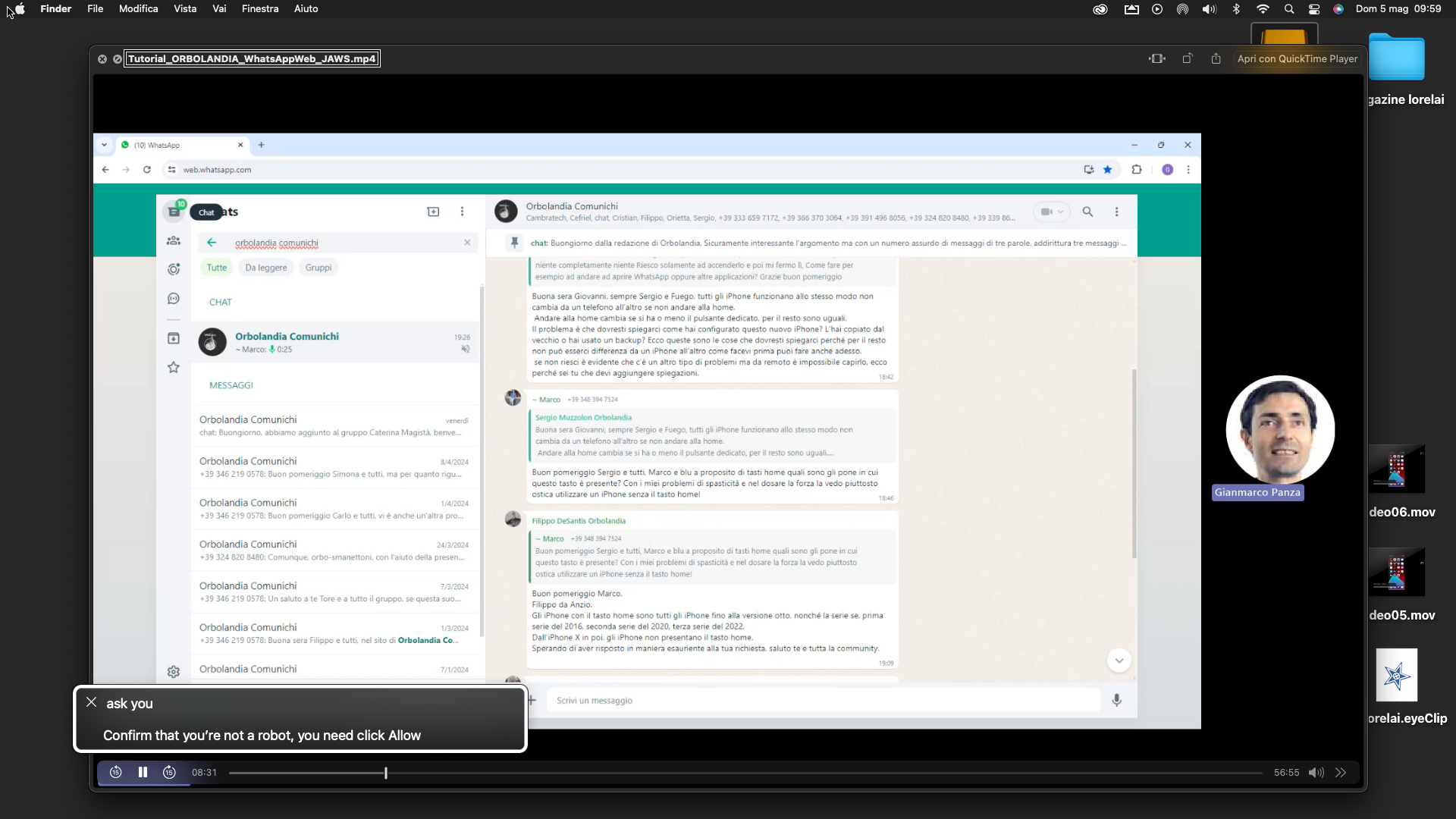Viewport: 1456px width, 819px height.
Task: Click the video call dropdown in chat header
Action: click(1052, 212)
